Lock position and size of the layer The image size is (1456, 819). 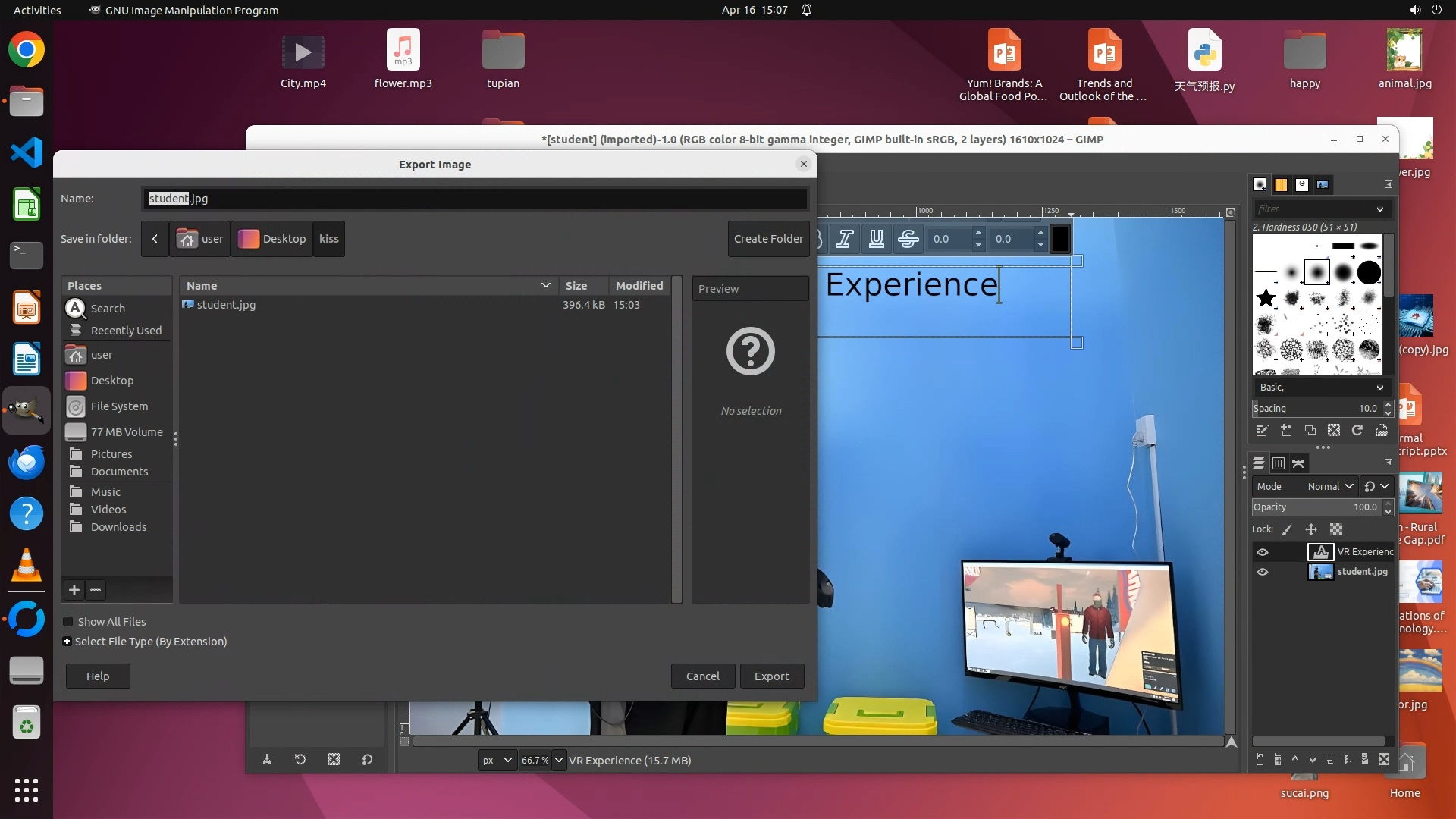1311,529
